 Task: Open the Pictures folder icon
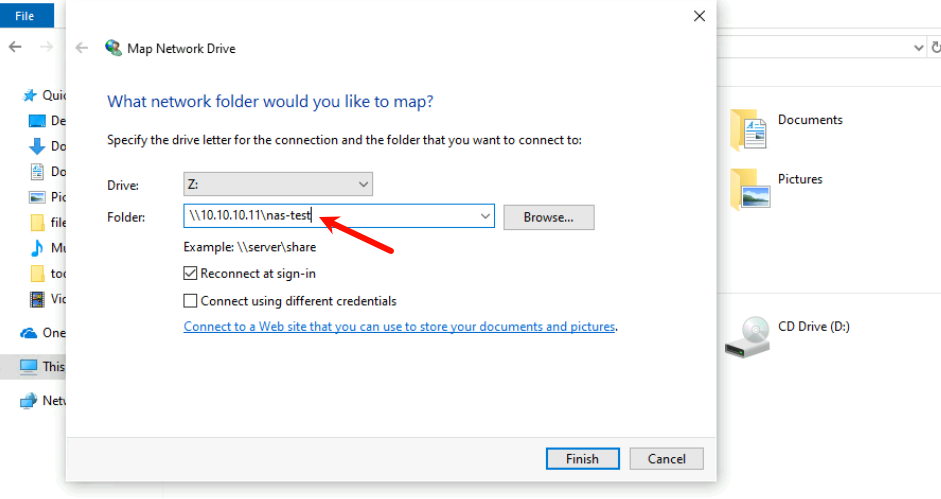749,188
